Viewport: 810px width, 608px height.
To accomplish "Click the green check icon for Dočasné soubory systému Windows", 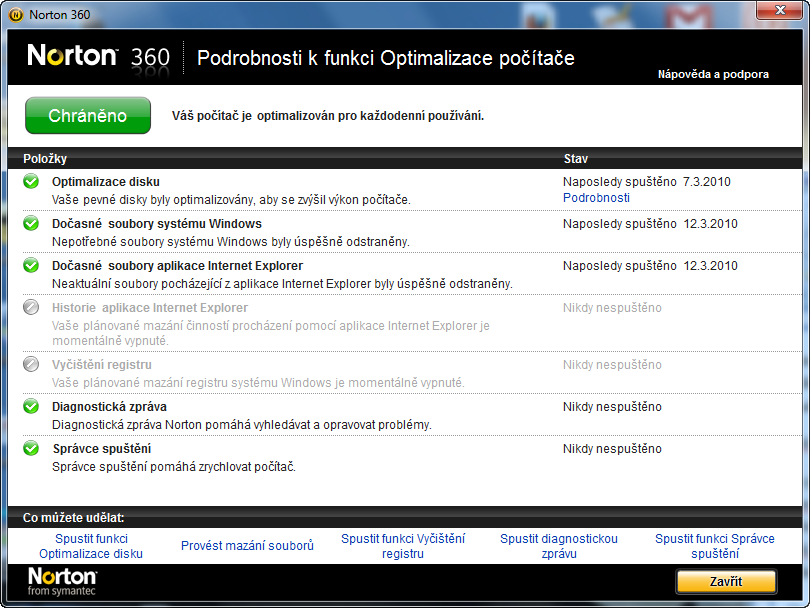I will click(31, 223).
